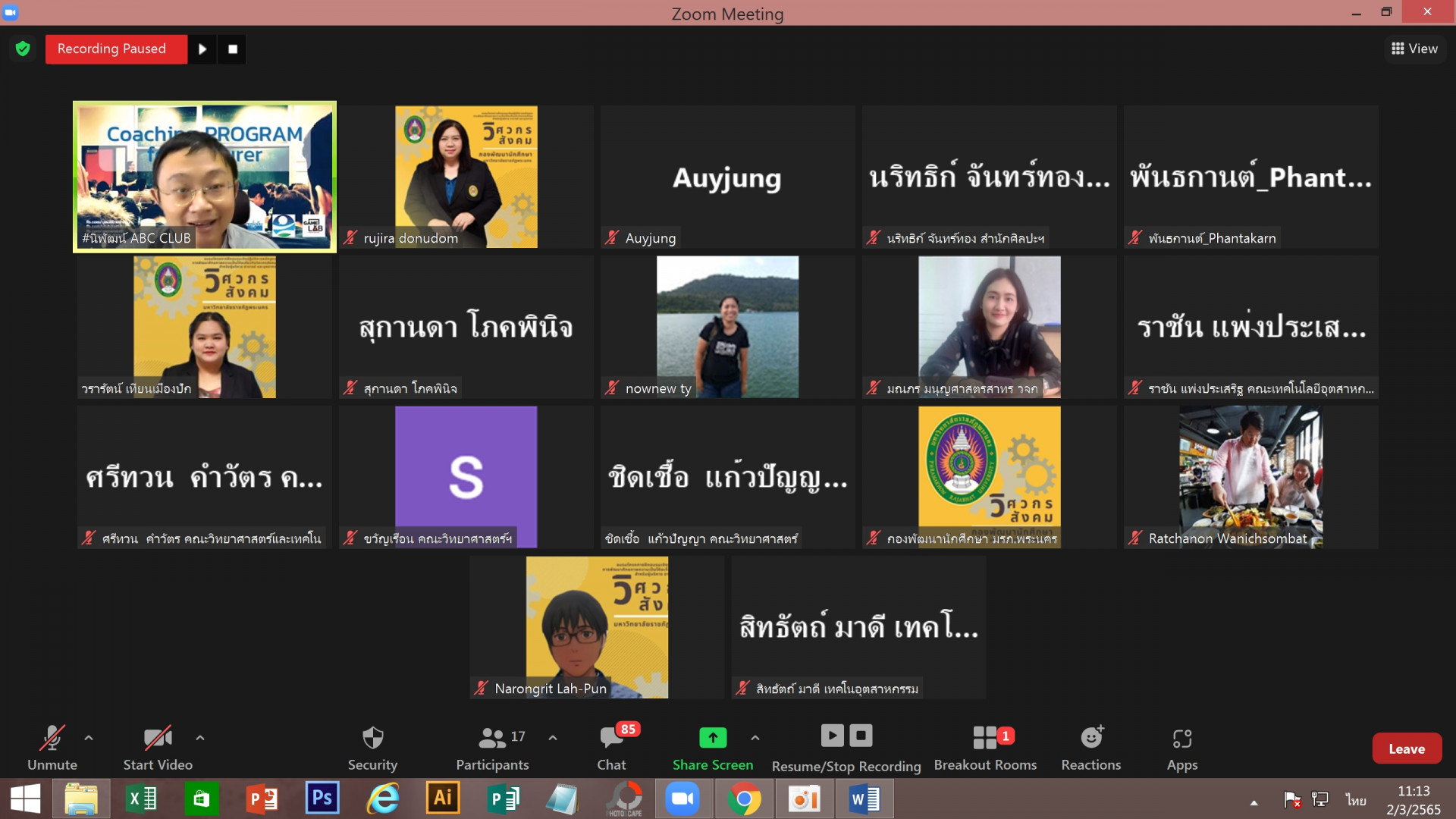Show hidden system tray icons
The width and height of the screenshot is (1456, 819).
(1254, 802)
